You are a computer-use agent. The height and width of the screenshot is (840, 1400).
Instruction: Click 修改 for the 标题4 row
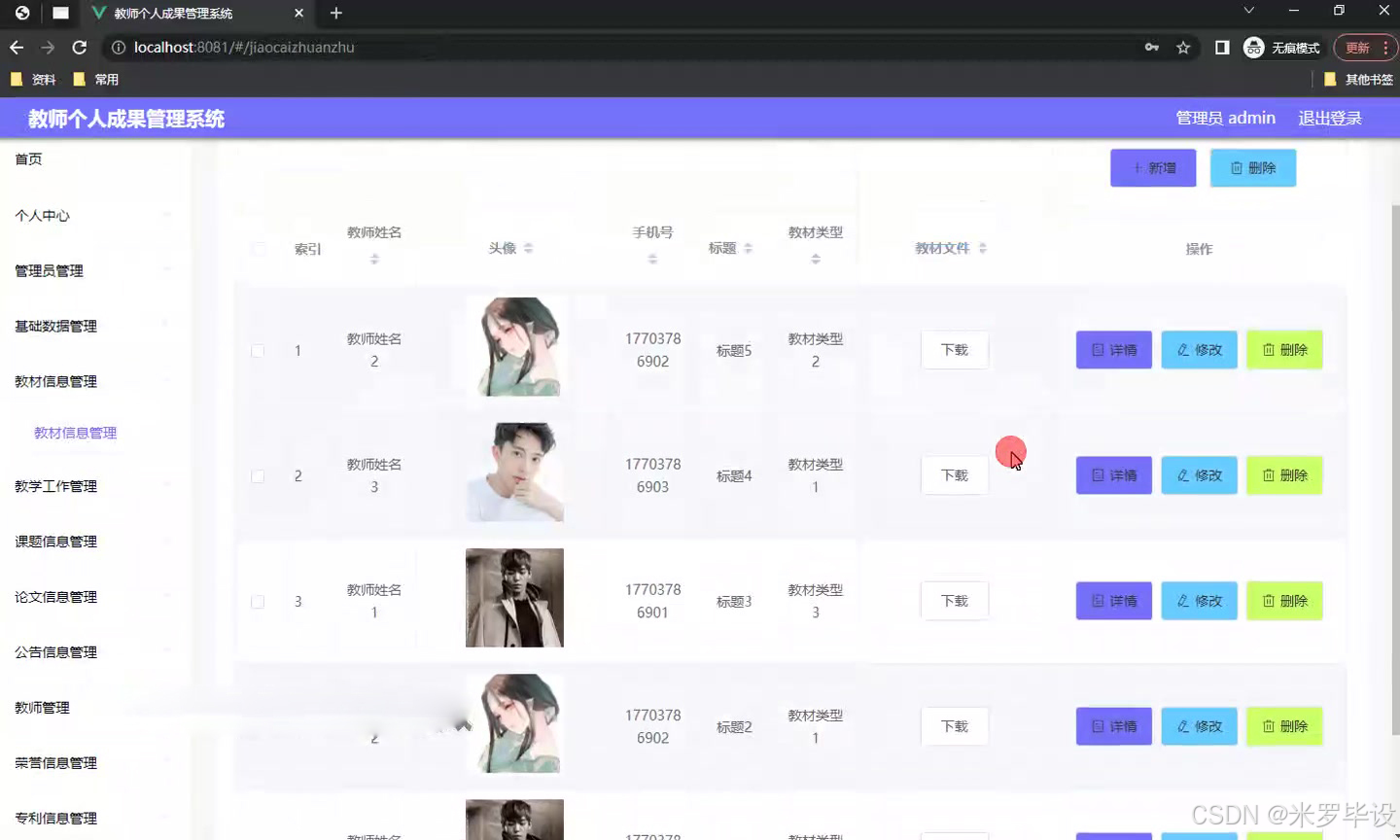tap(1200, 475)
